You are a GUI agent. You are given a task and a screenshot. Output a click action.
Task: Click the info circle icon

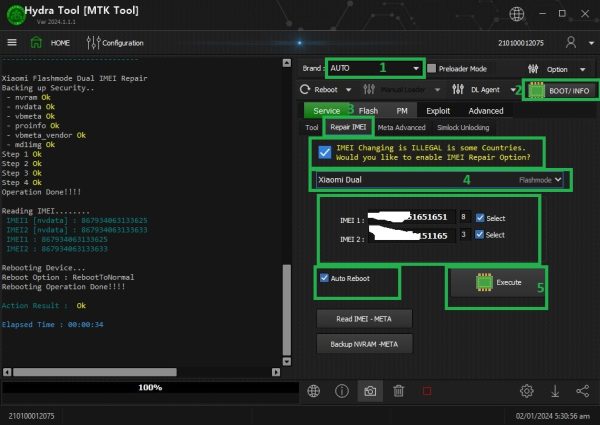[x=342, y=391]
